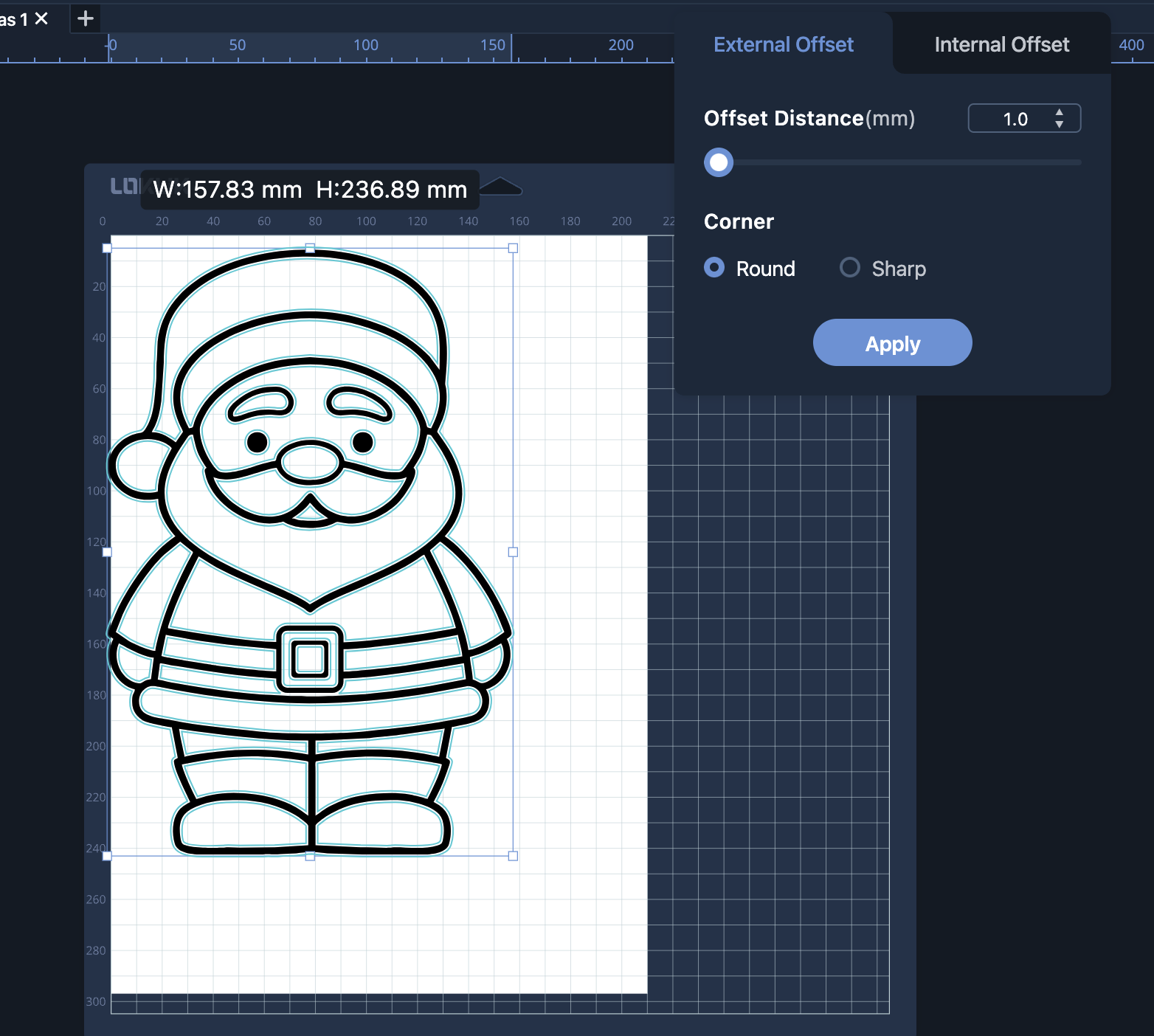
Task: Select the Round corner option
Action: click(x=714, y=267)
